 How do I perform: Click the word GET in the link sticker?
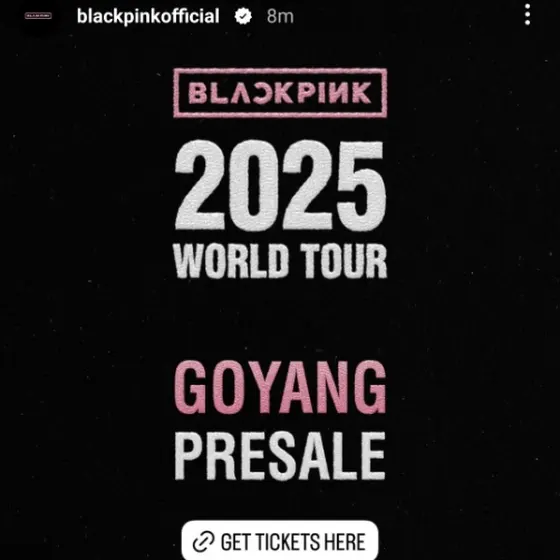(235, 542)
